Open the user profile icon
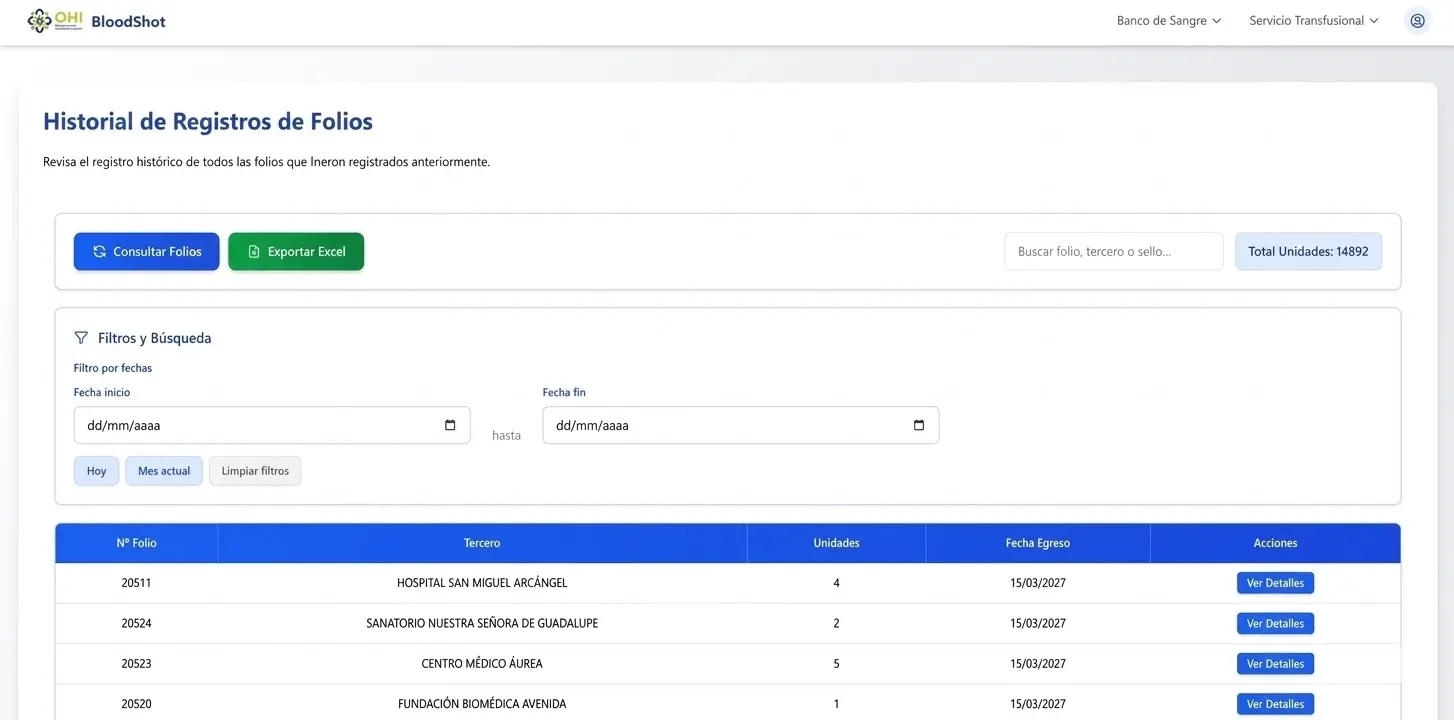1454x720 pixels. [x=1417, y=20]
